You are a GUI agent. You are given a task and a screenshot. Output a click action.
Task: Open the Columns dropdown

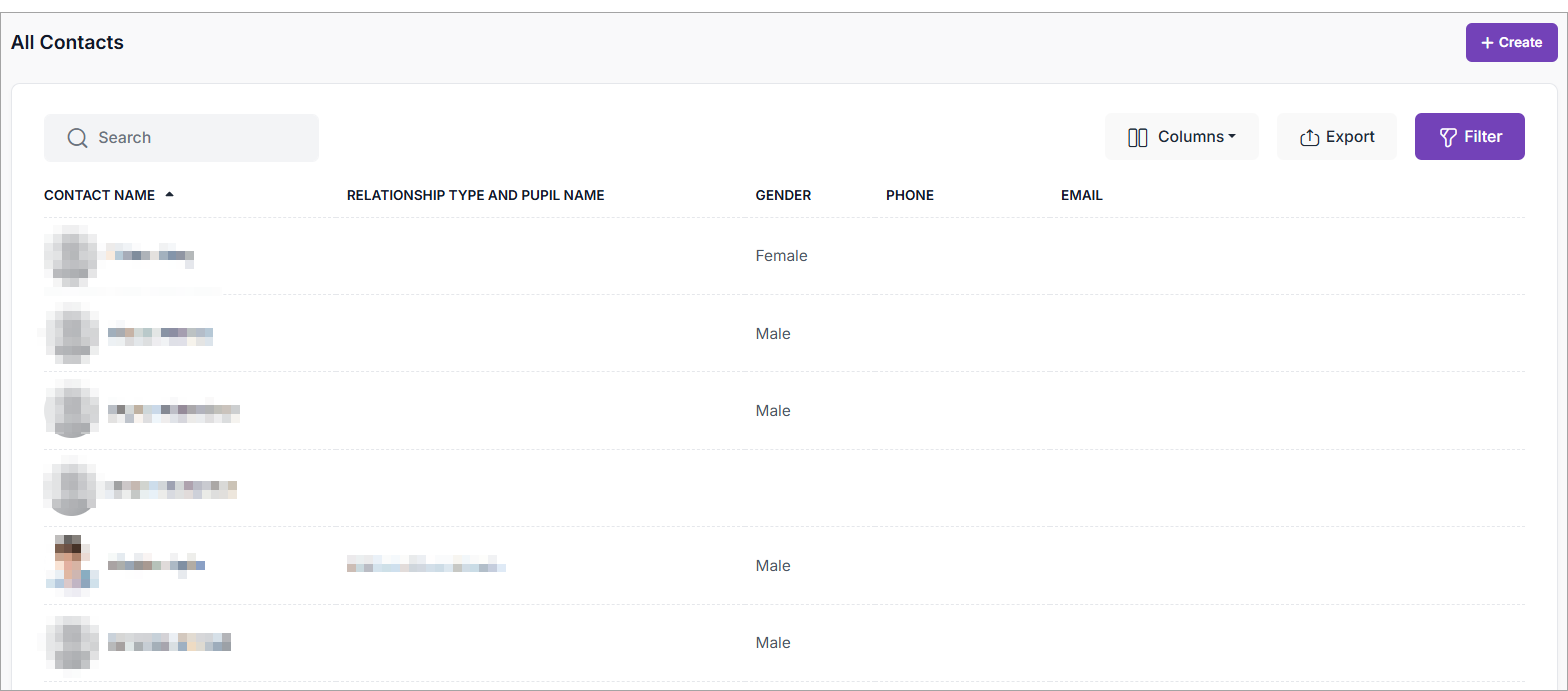pyautogui.click(x=1181, y=137)
